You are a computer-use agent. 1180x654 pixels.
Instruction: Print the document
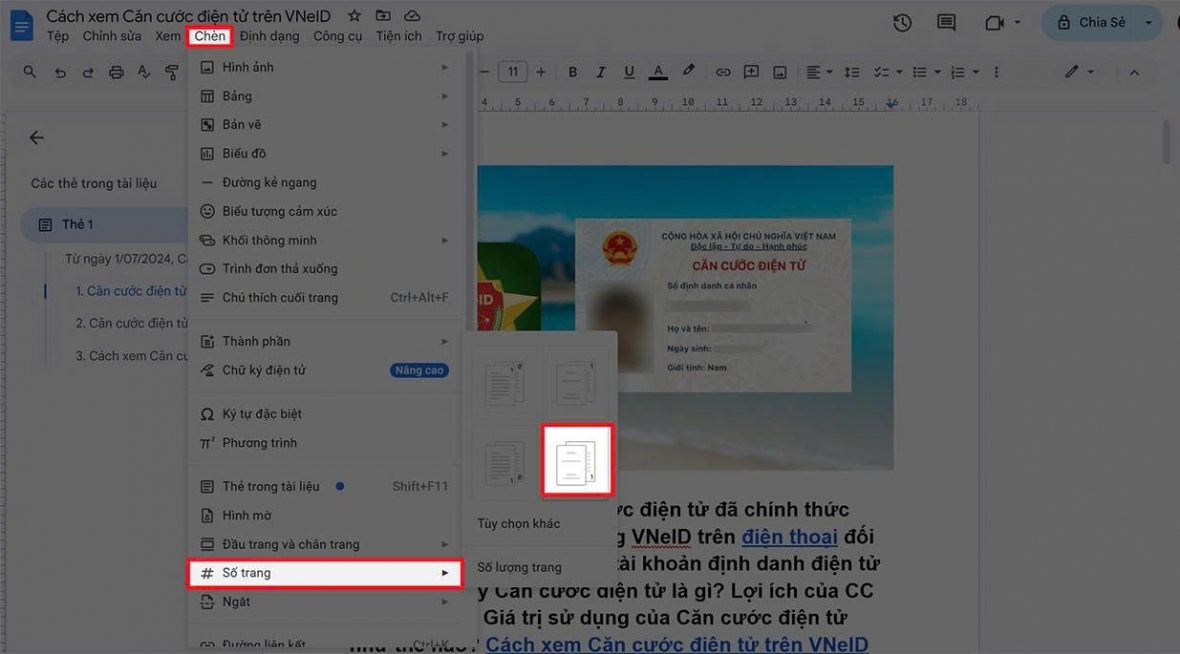click(116, 72)
